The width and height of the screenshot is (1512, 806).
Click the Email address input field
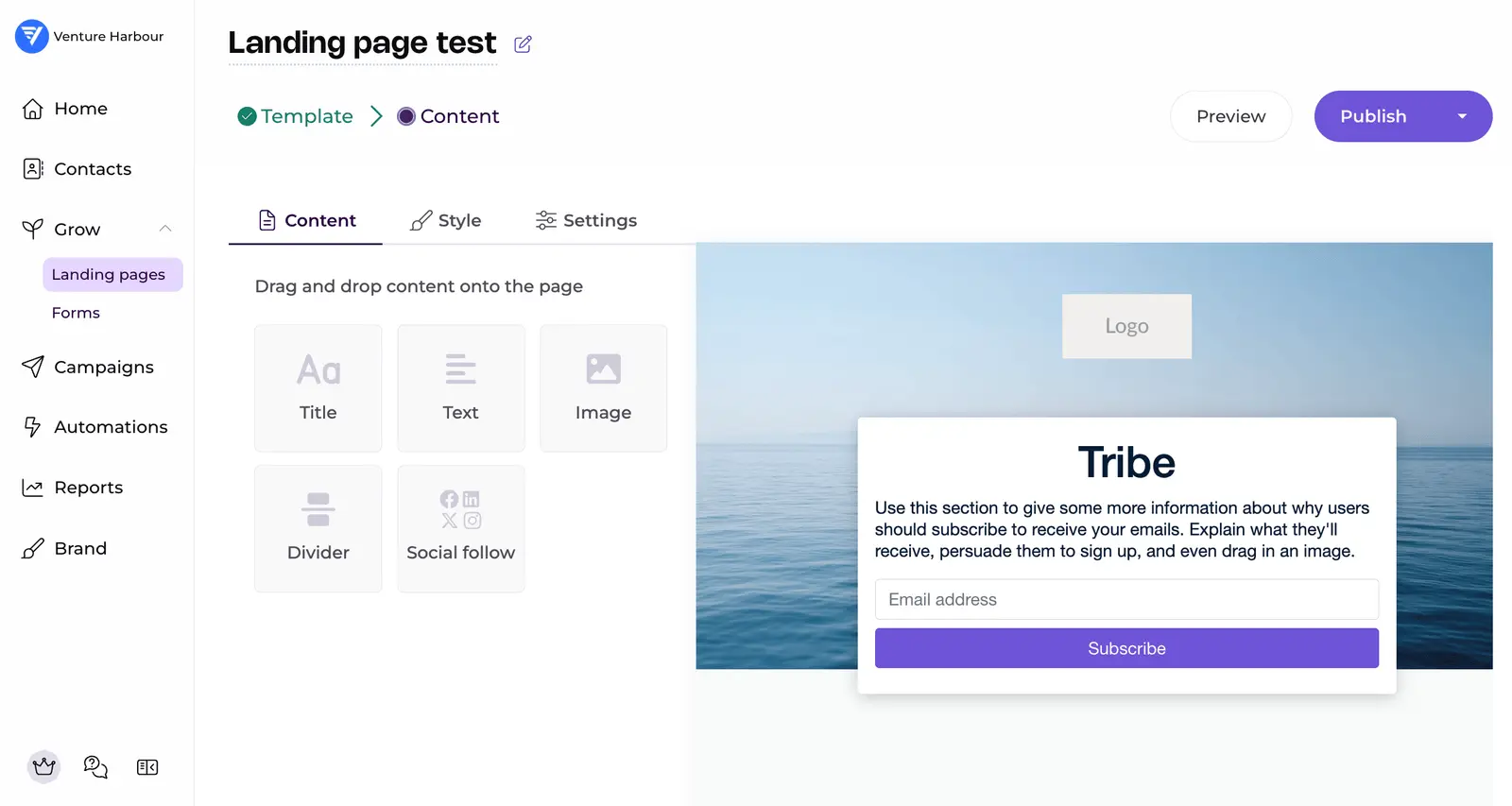click(x=1126, y=599)
